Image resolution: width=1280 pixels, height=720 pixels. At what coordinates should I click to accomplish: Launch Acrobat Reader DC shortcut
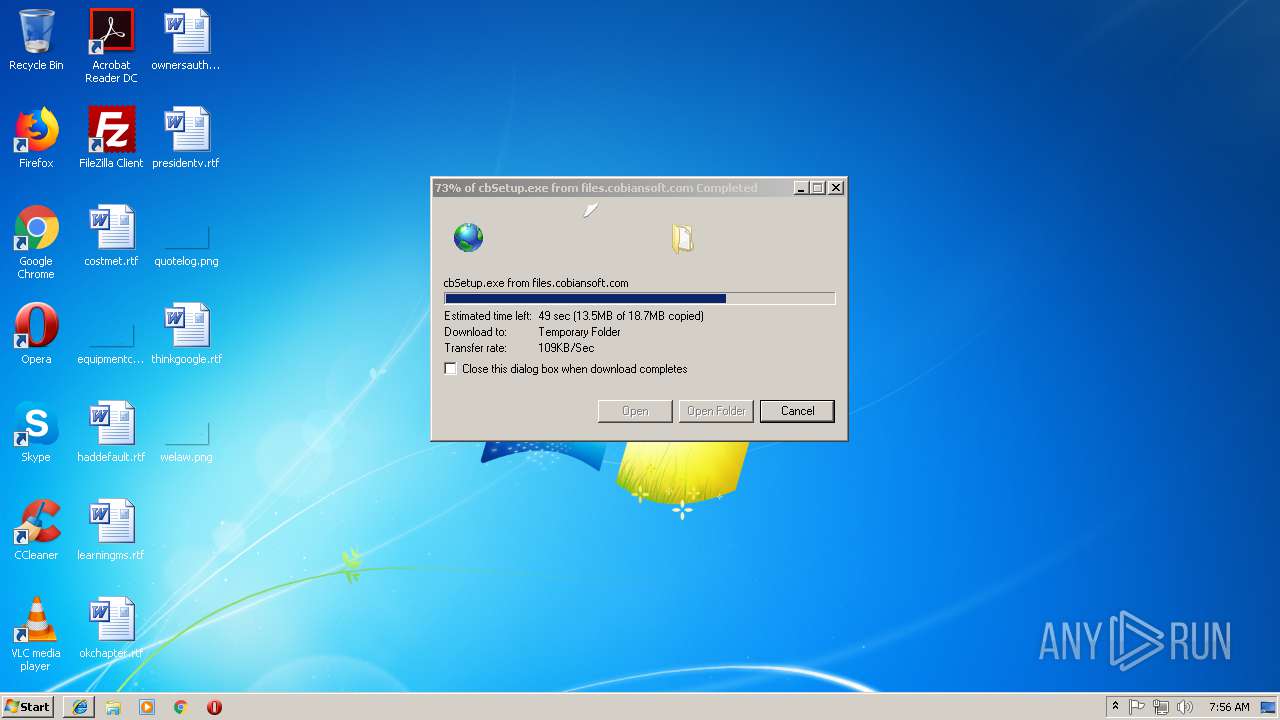(x=111, y=46)
